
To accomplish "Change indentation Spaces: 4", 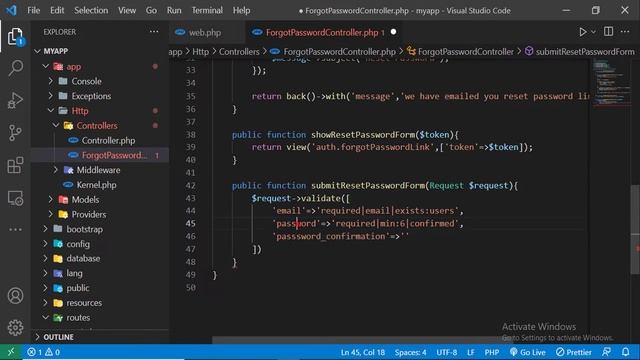I will (x=410, y=352).
